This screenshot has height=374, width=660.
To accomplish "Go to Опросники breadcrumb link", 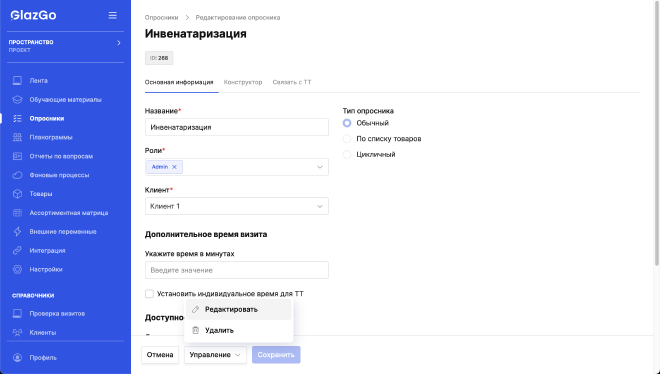I will pyautogui.click(x=161, y=17).
